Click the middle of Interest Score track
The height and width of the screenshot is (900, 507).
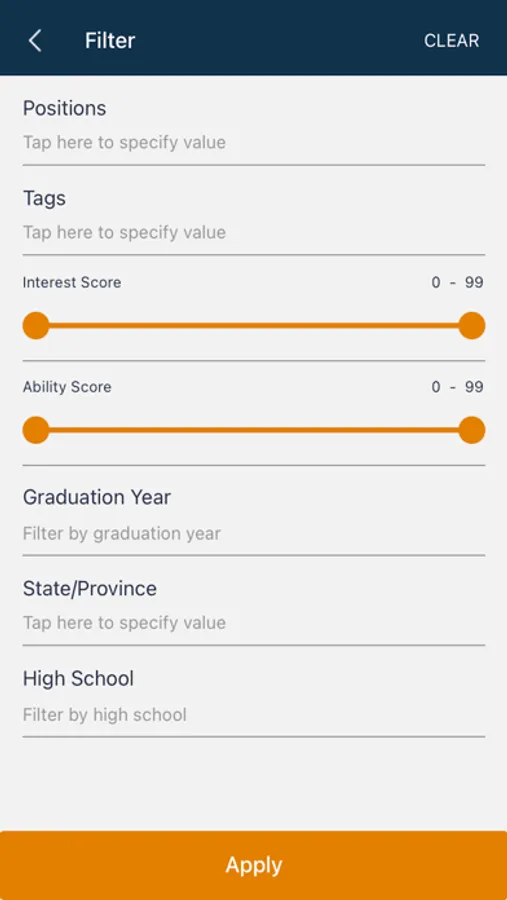coord(254,325)
